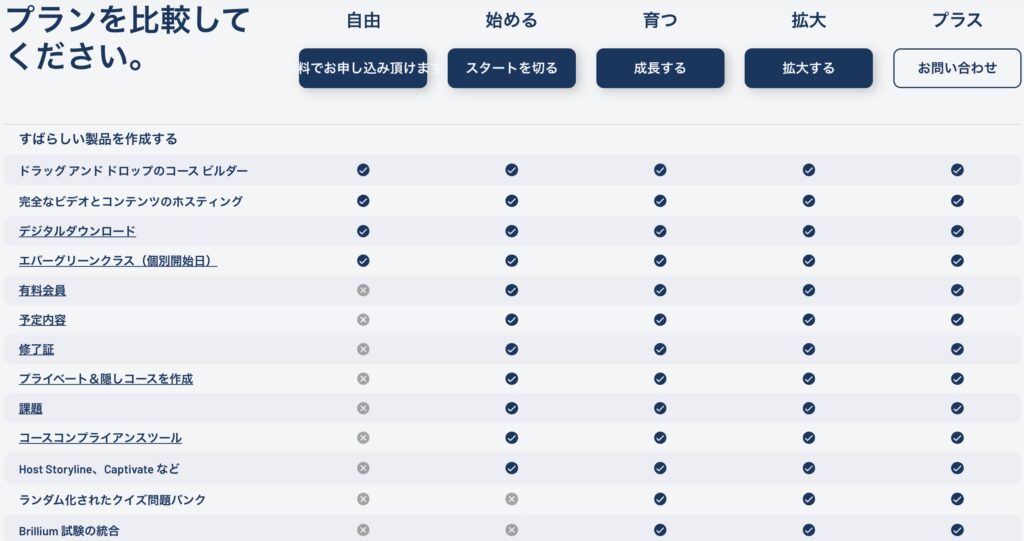
Task: Click gray X for Host Storyline in 自由 column
Action: pyautogui.click(x=363, y=468)
